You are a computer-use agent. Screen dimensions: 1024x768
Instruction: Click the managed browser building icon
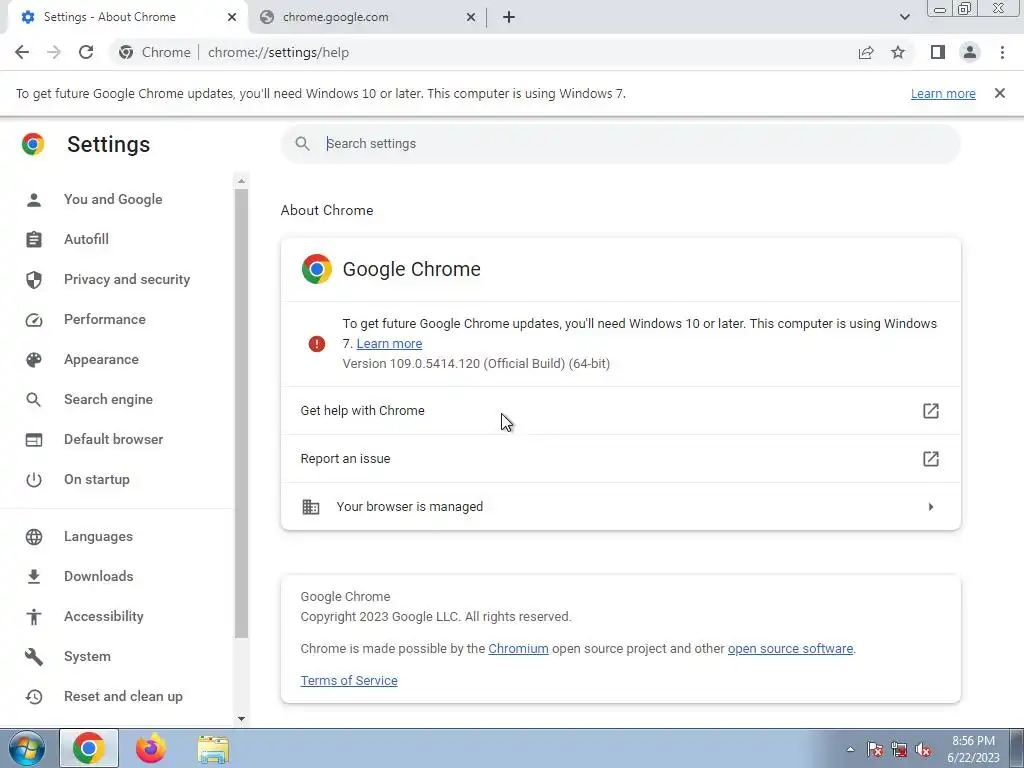(311, 507)
